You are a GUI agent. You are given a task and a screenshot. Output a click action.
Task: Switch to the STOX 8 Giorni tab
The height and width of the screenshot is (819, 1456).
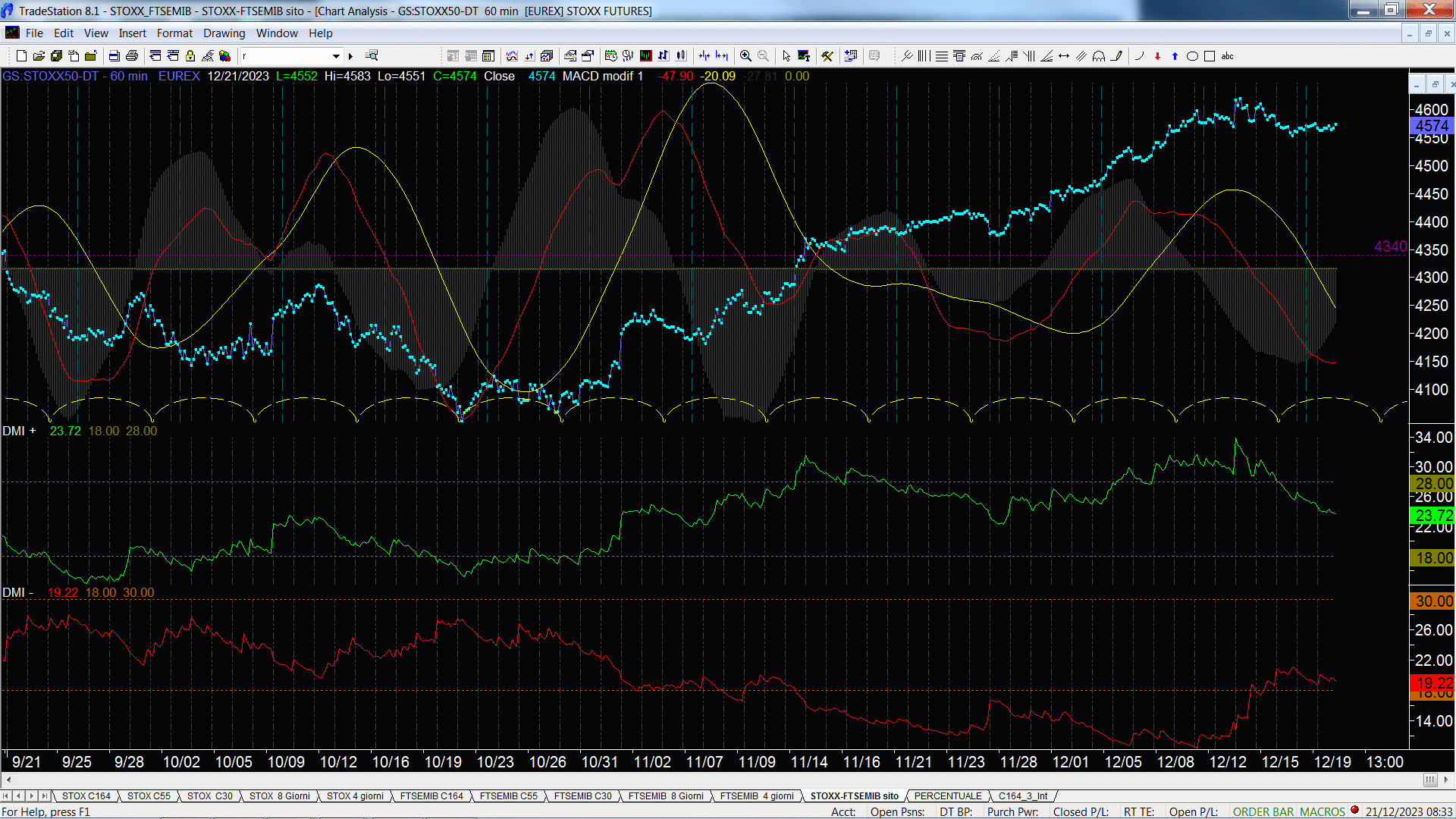tap(279, 796)
